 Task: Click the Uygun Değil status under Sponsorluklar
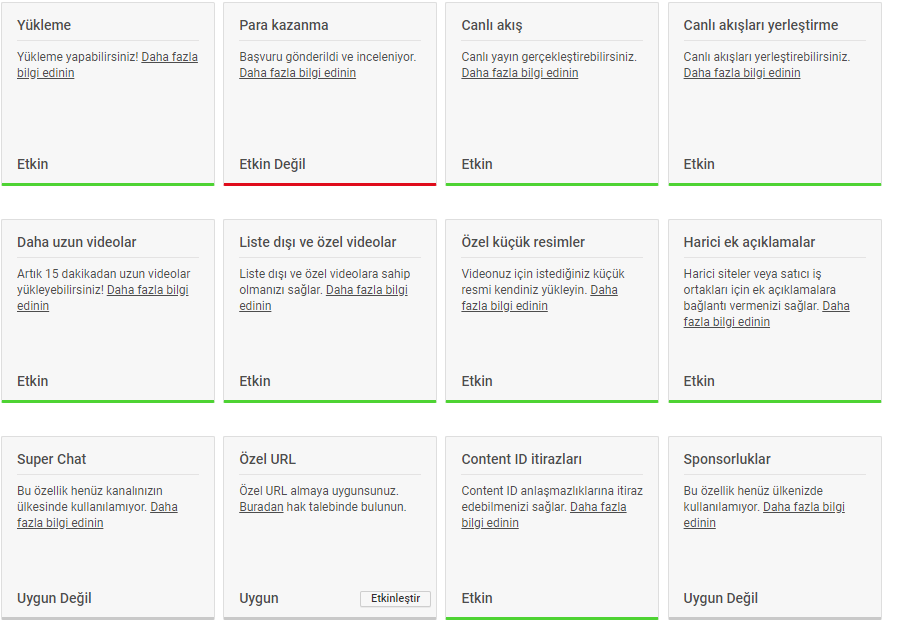click(x=720, y=598)
